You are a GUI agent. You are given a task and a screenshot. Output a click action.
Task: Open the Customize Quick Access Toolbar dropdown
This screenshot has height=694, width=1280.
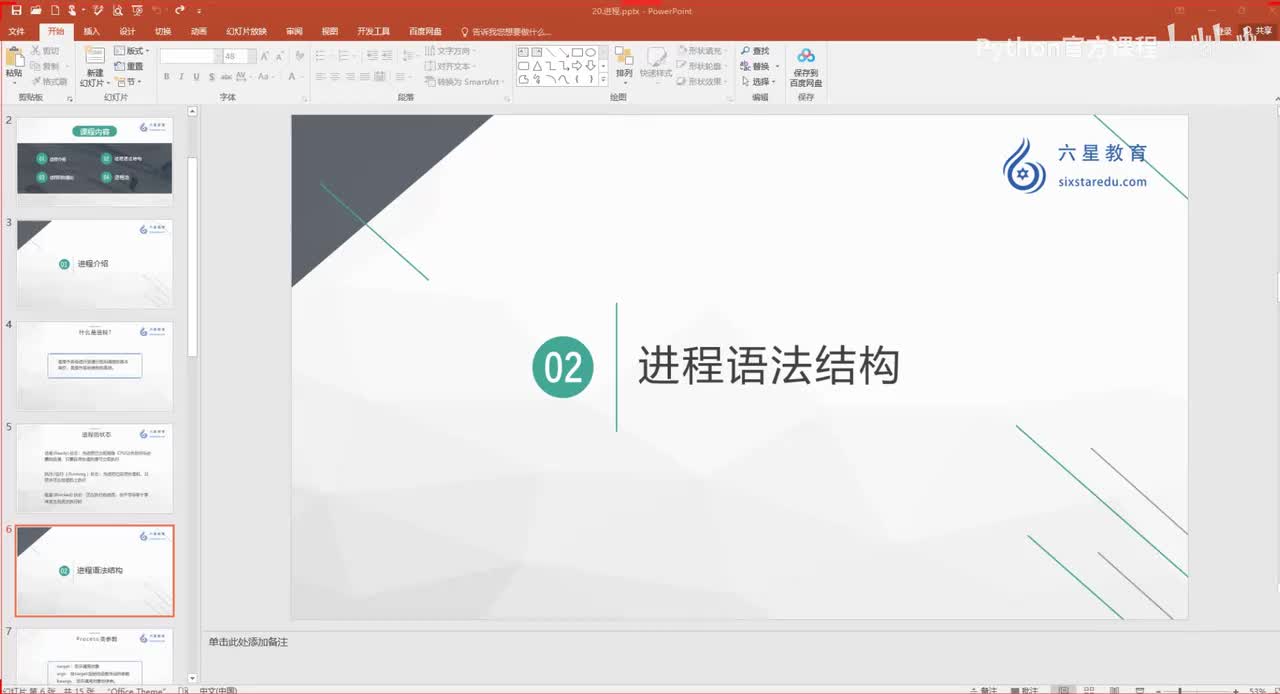(201, 10)
